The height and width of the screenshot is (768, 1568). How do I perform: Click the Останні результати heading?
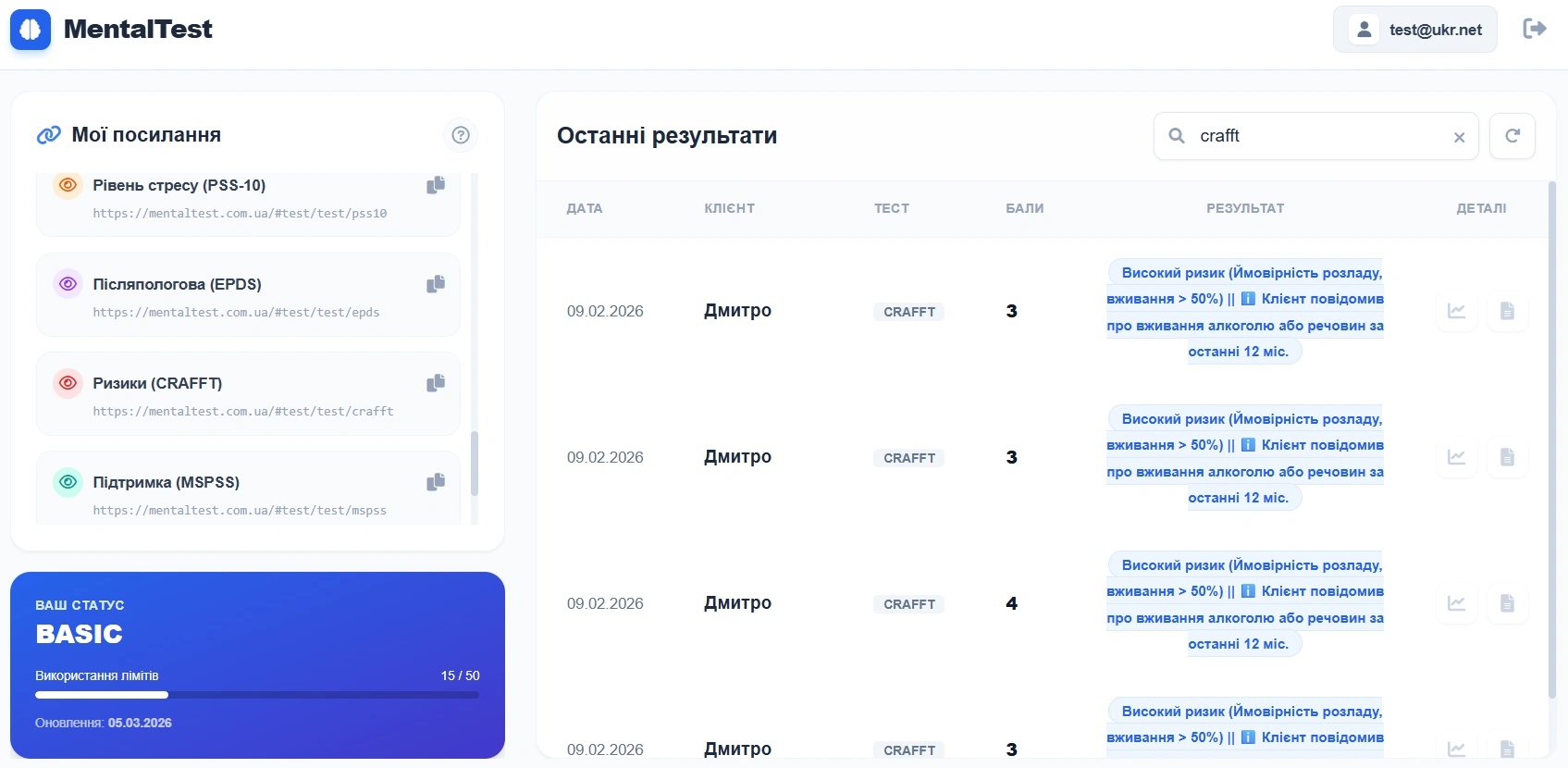point(667,136)
